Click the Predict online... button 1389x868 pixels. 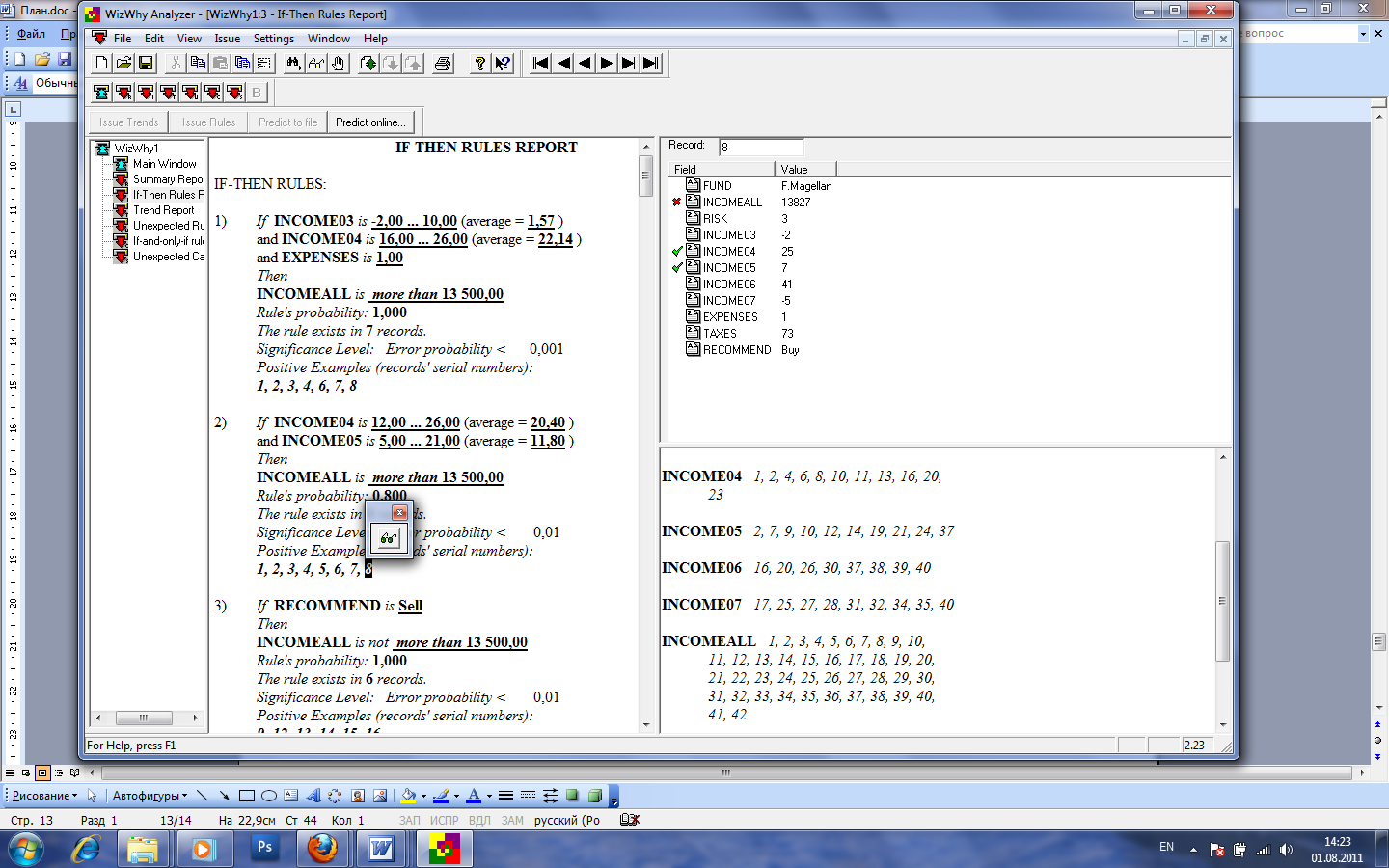point(370,122)
